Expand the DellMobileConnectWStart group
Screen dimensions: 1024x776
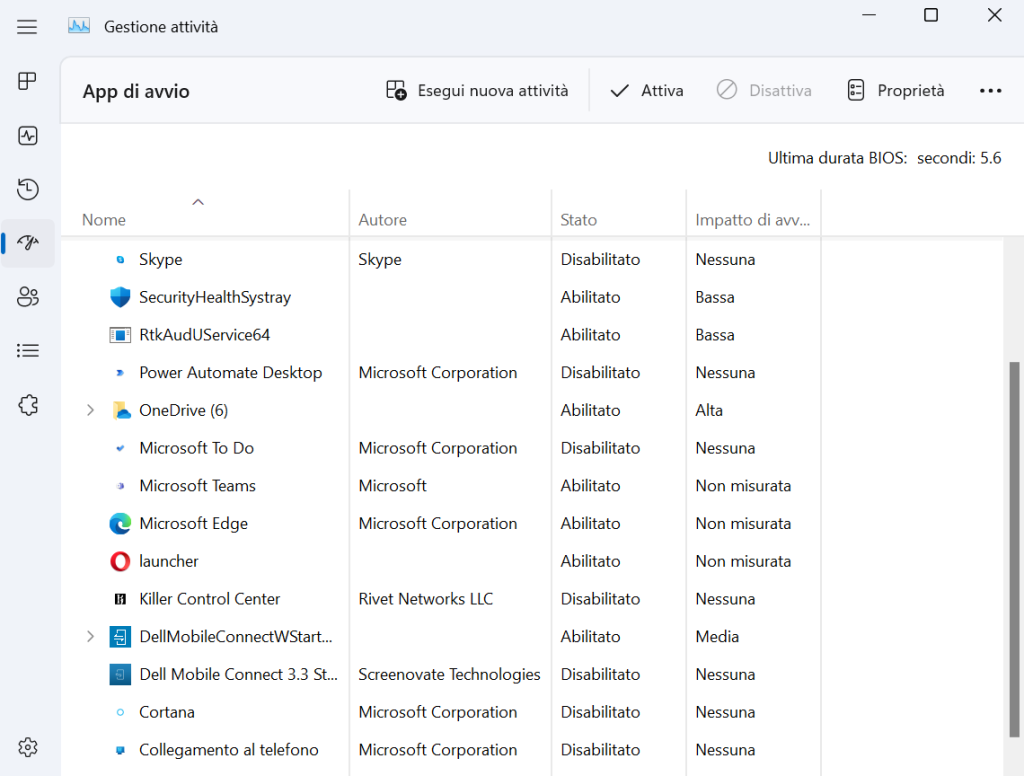pos(90,636)
